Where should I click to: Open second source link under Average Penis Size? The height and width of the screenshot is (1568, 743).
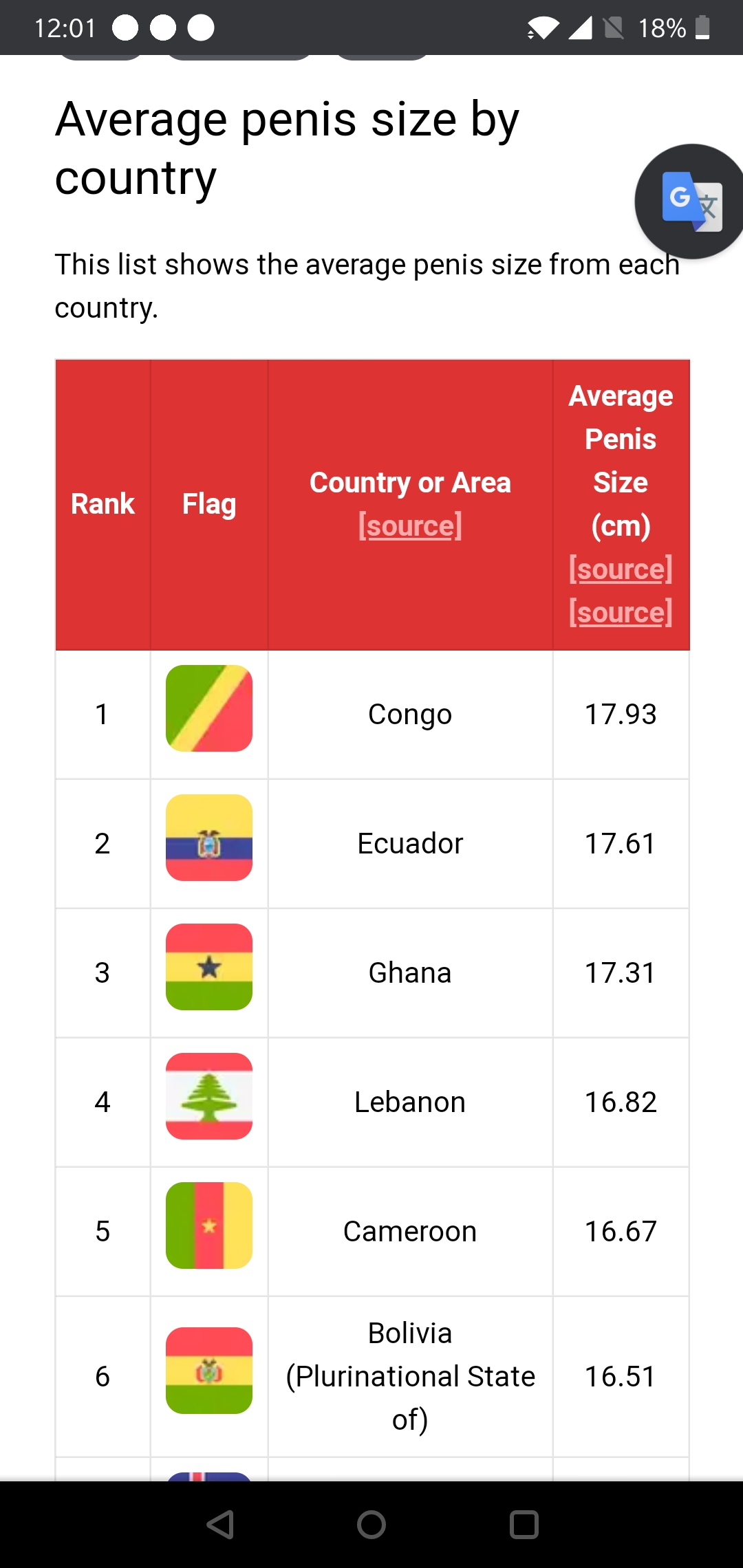point(621,612)
